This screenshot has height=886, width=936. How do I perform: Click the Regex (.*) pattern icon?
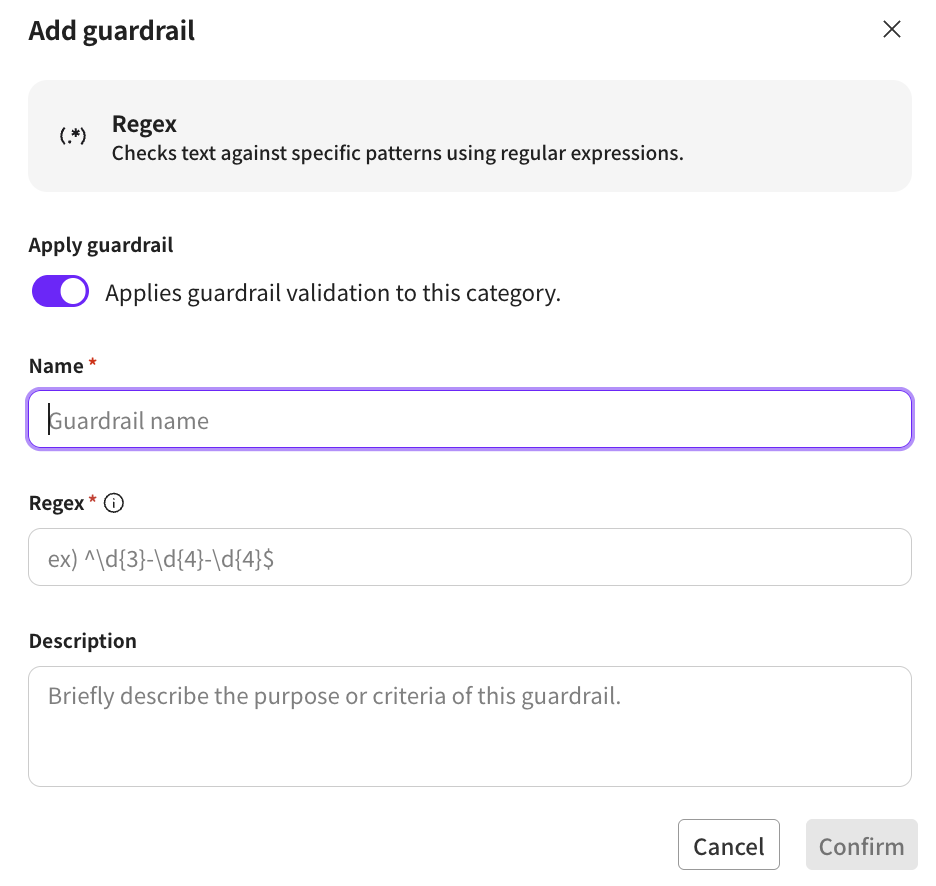point(72,136)
